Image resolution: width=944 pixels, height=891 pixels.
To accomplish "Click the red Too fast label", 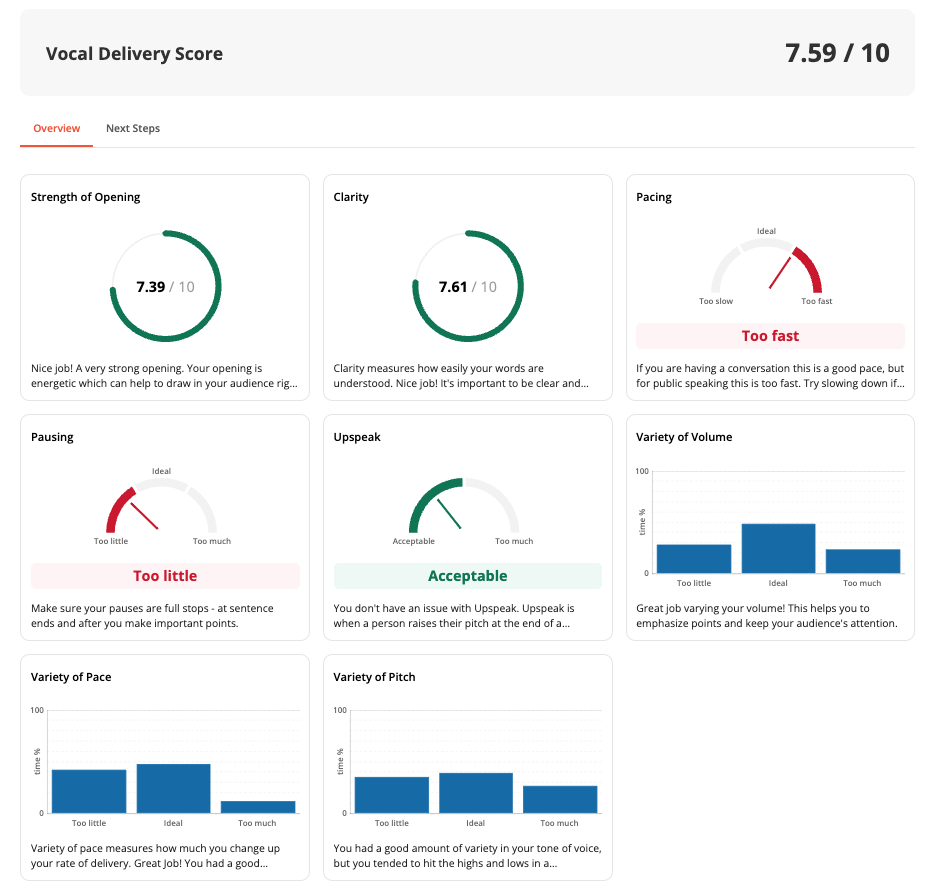I will pyautogui.click(x=770, y=336).
